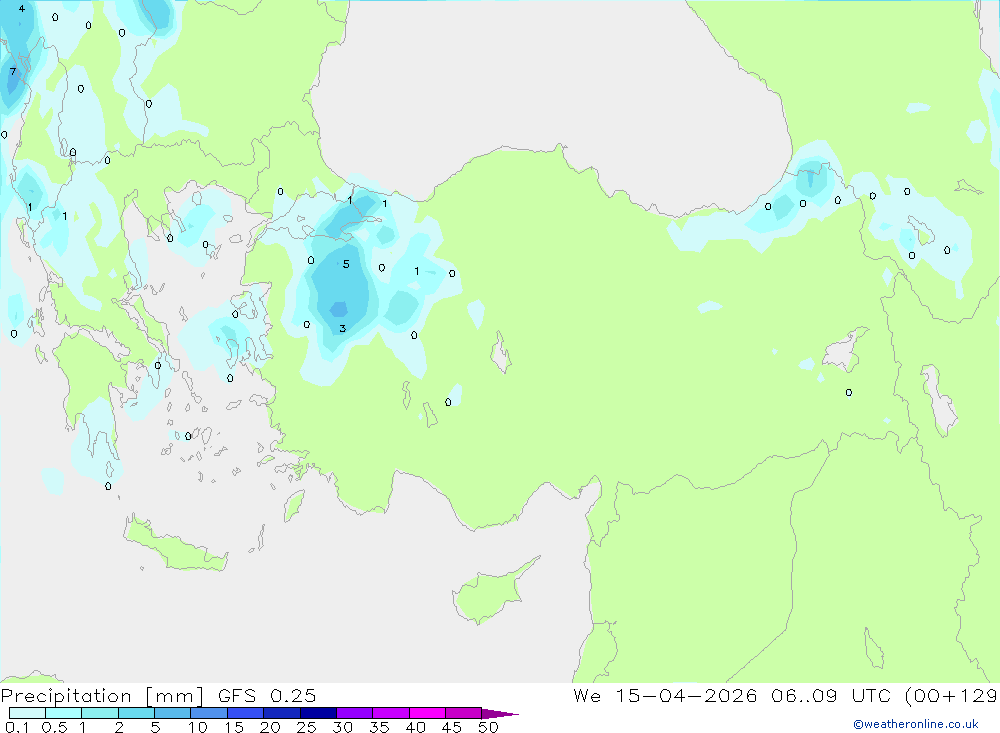
Task: Pick the 0.5–1 mm legend swatch
Action: [63, 713]
